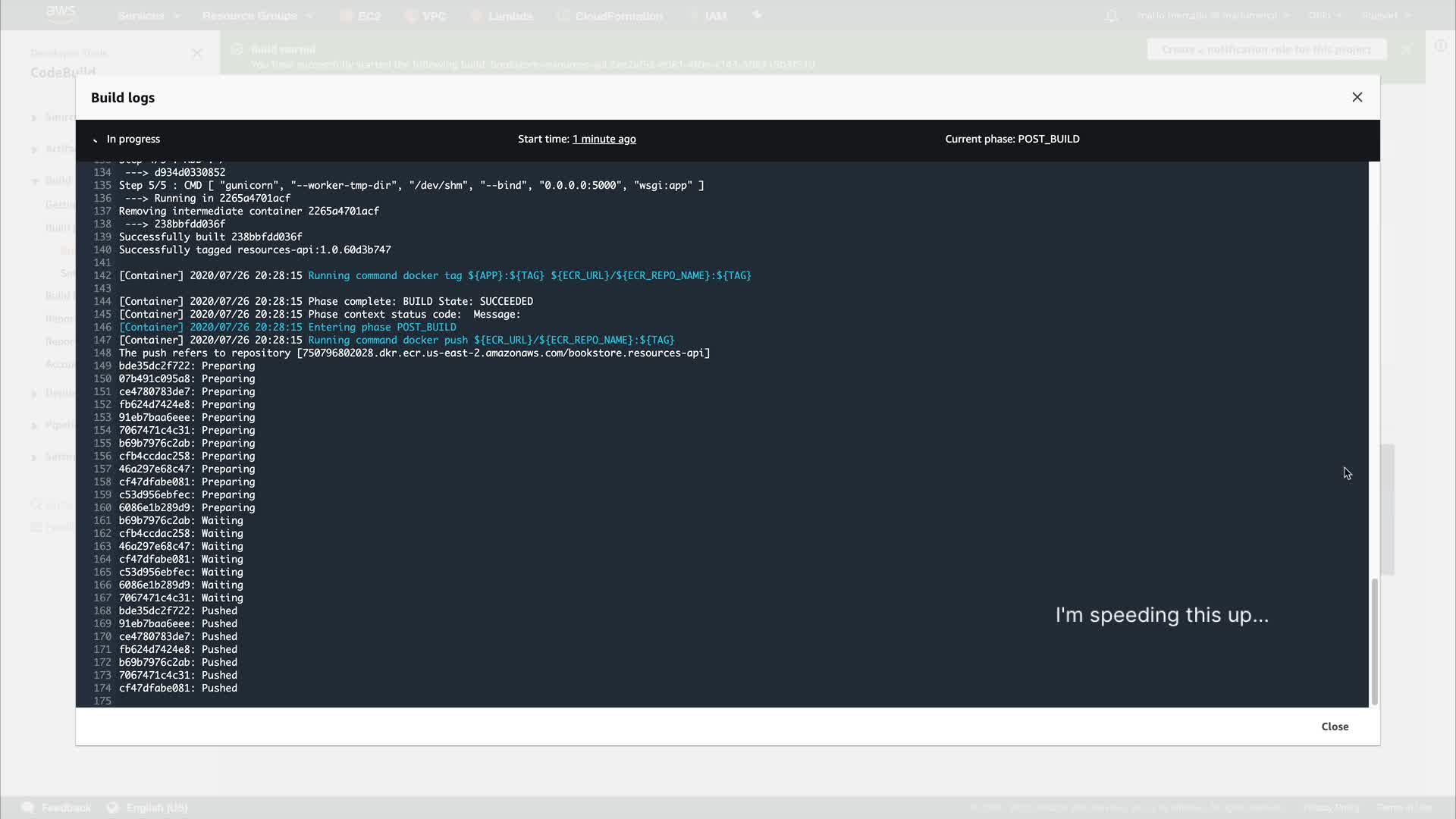Click Create a notification rule button
1456x819 pixels.
pyautogui.click(x=1266, y=49)
